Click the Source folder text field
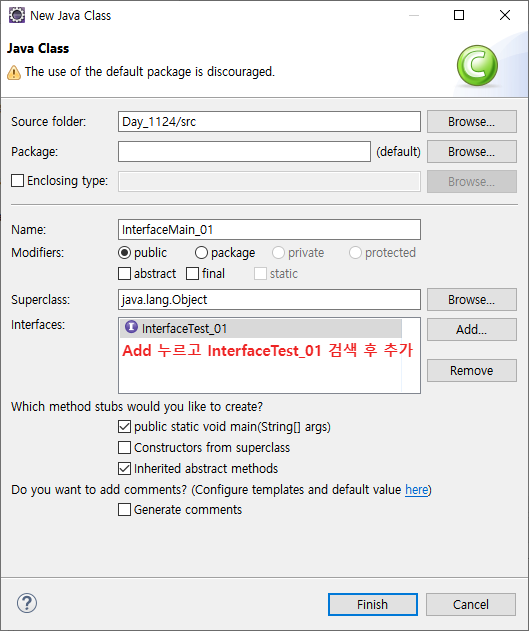 (x=269, y=122)
